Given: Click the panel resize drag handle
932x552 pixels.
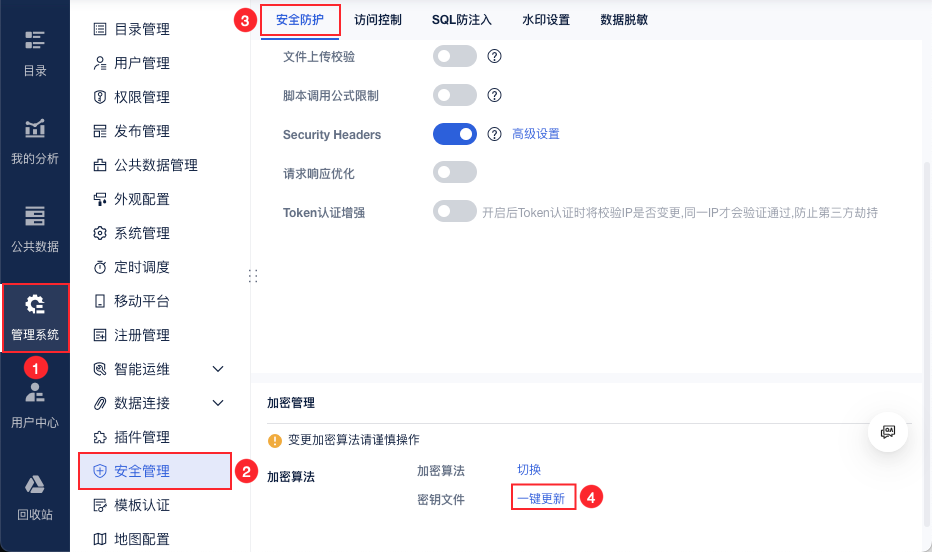Looking at the screenshot, I should 252,276.
